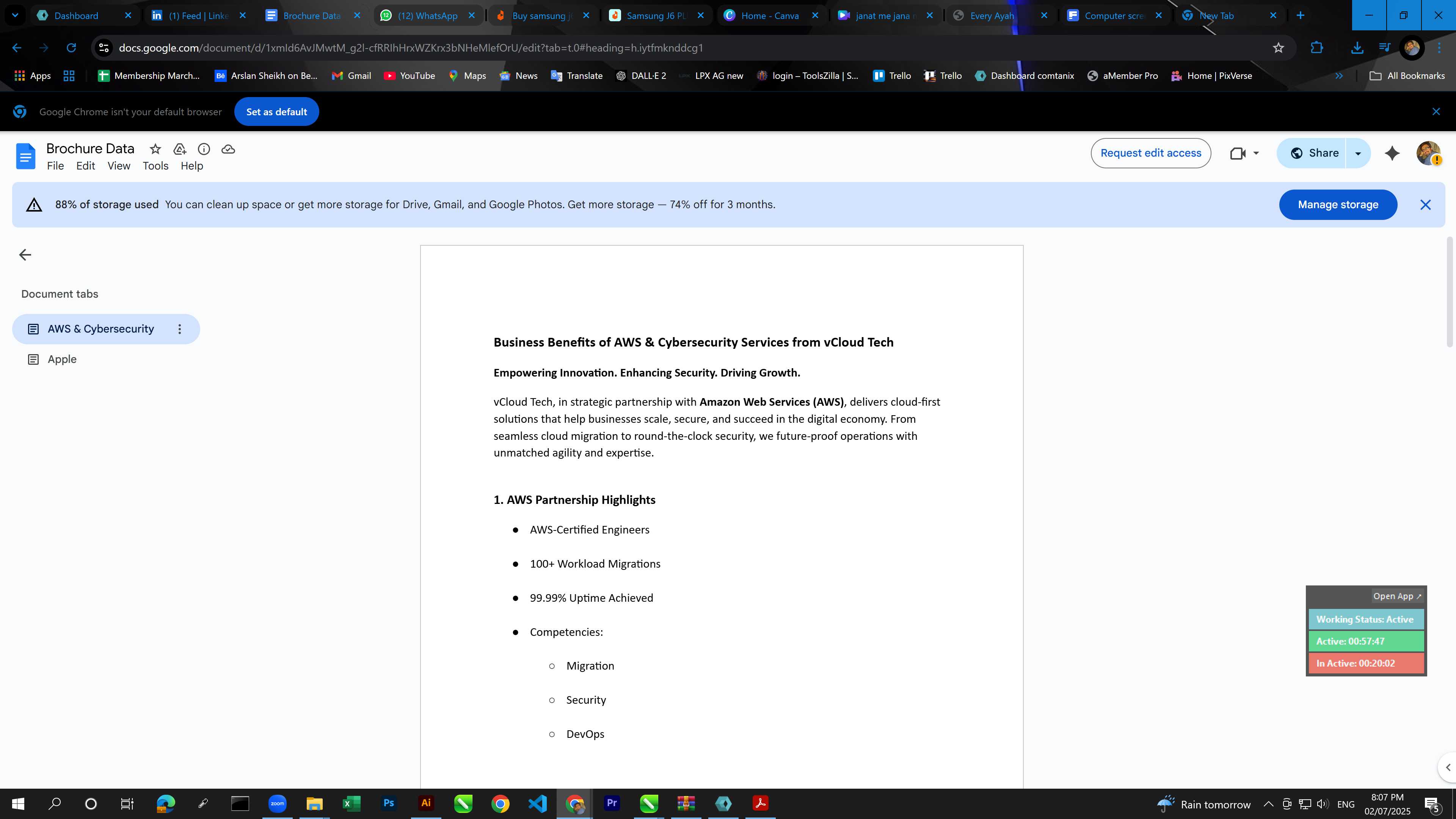
Task: Switch to WhatsApp browser tab
Action: coord(427,15)
